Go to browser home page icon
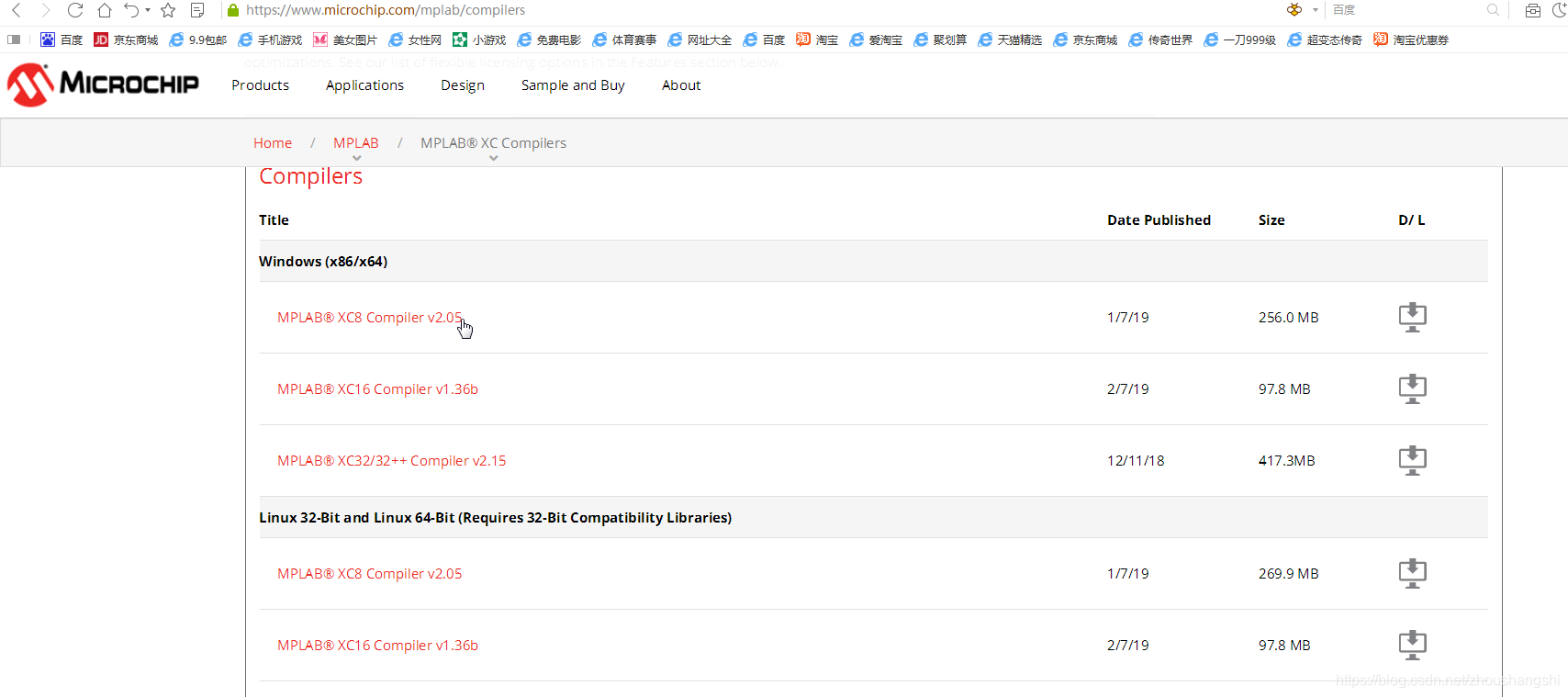 (x=105, y=10)
